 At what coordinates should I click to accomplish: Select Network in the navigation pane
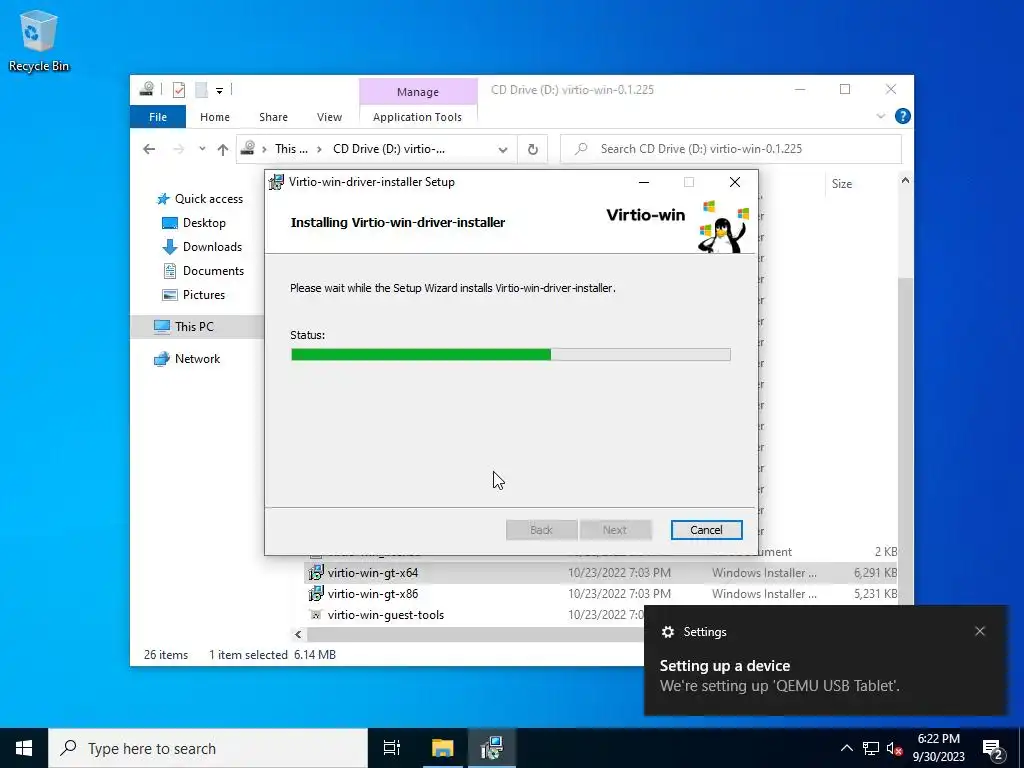(x=187, y=359)
